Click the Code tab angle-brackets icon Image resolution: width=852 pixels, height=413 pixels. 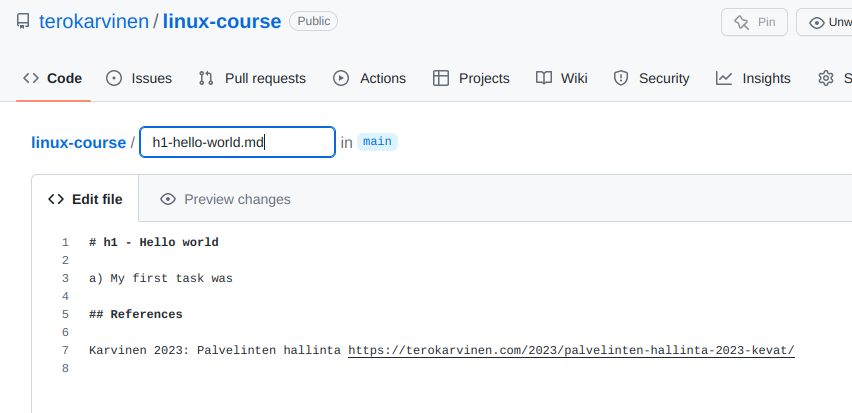pos(31,78)
